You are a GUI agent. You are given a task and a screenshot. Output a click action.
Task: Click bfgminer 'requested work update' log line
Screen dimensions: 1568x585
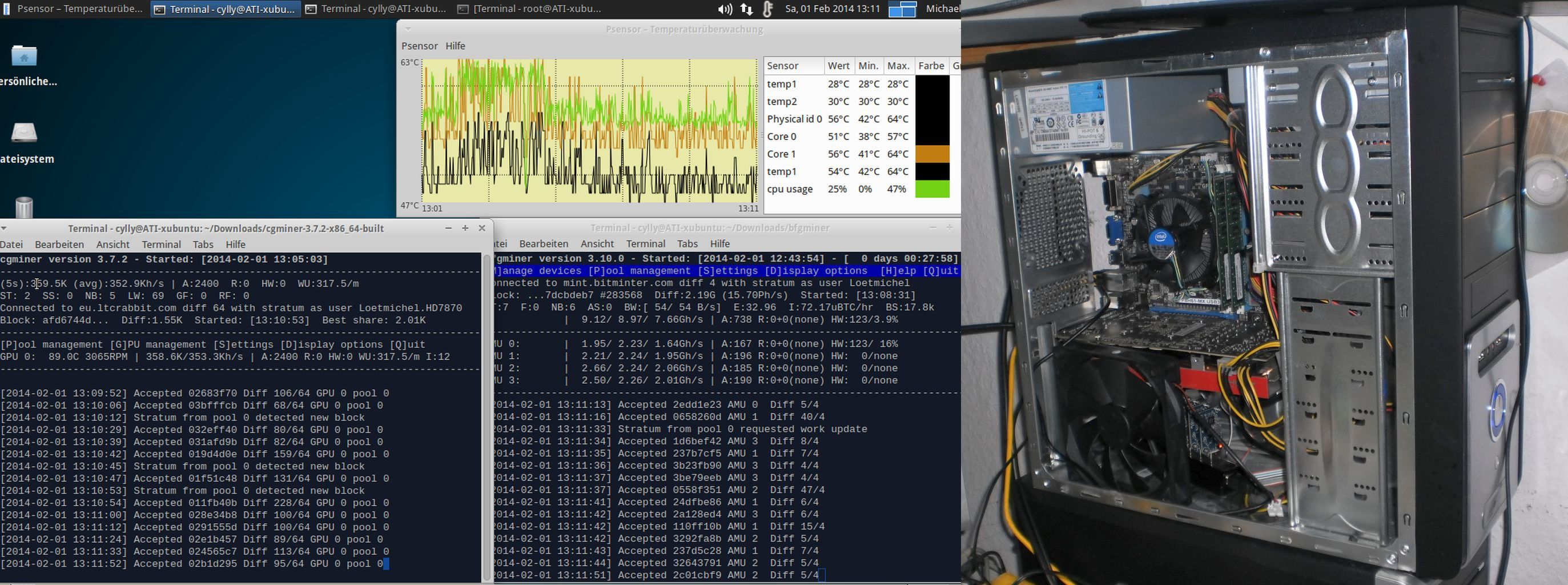tap(680, 429)
